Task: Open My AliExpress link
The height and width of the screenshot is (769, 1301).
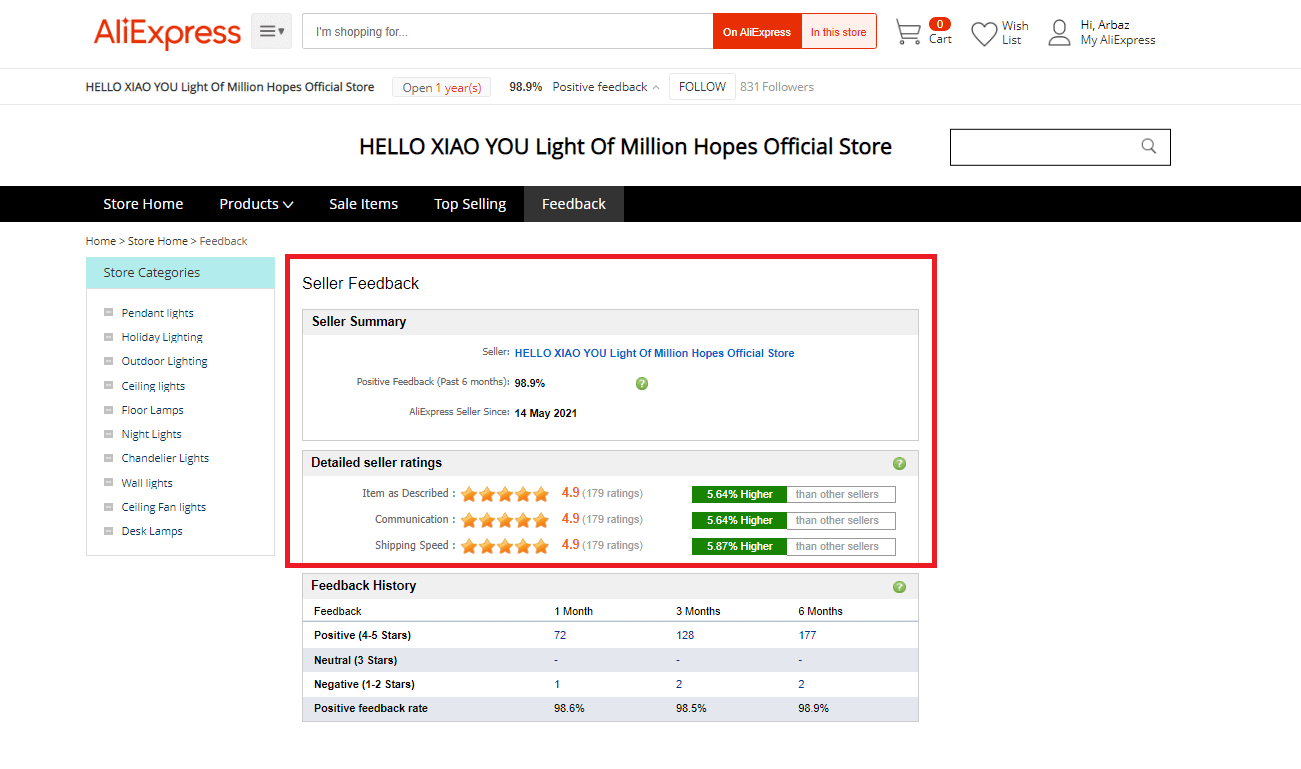Action: [1117, 40]
